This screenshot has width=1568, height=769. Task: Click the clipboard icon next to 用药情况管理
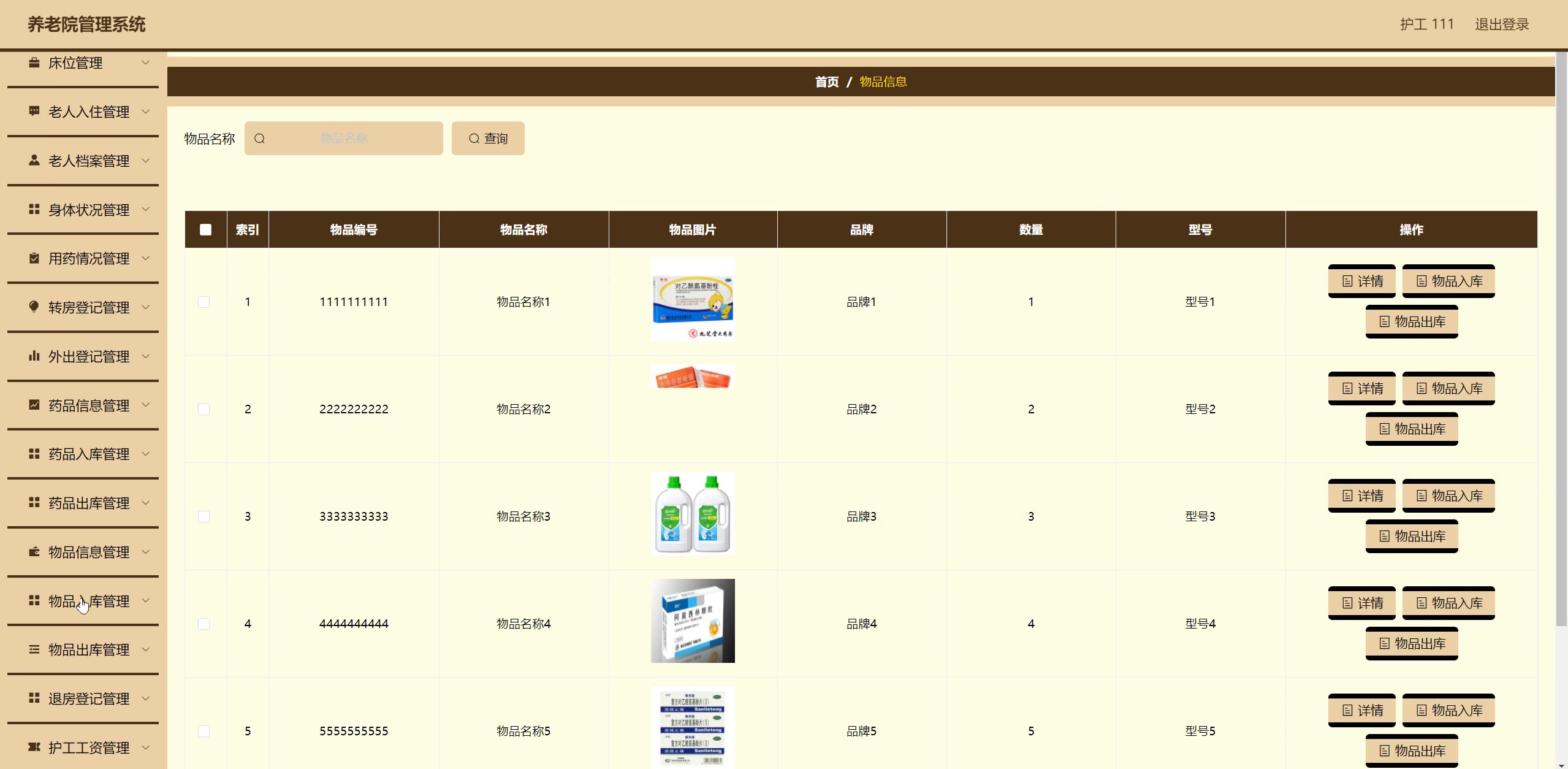[34, 258]
